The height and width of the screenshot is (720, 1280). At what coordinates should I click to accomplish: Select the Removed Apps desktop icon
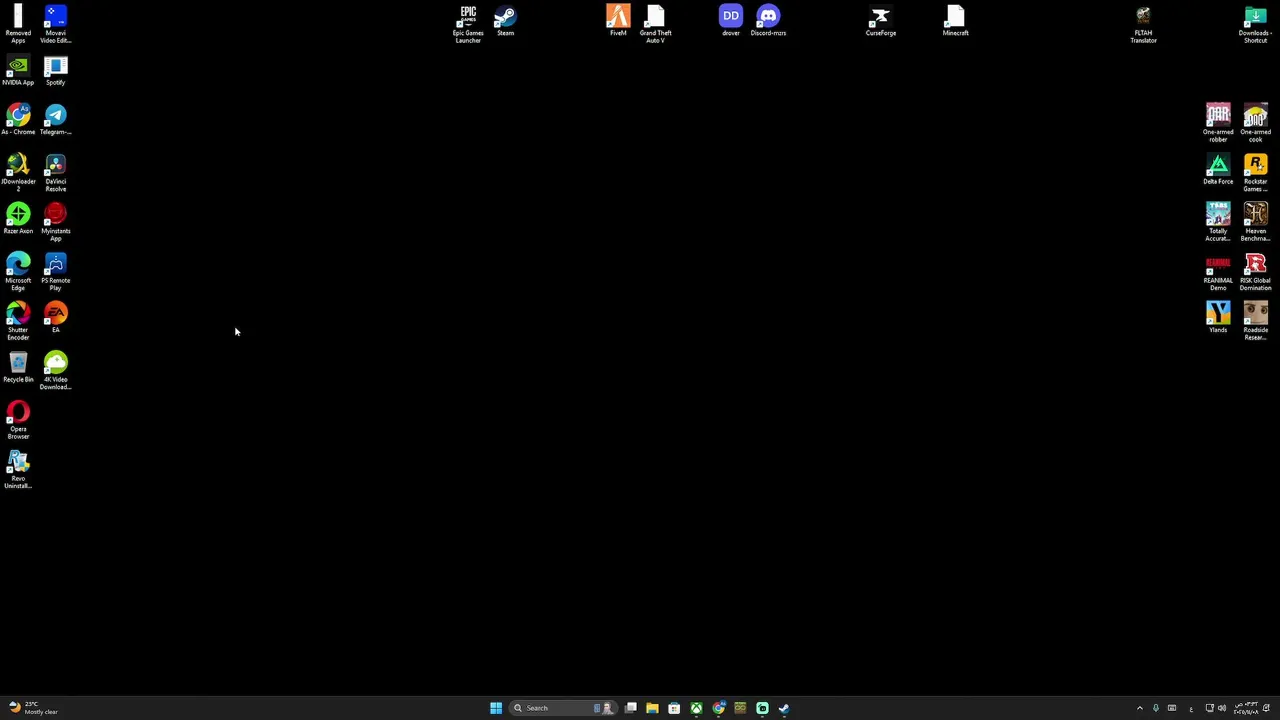coord(18,24)
